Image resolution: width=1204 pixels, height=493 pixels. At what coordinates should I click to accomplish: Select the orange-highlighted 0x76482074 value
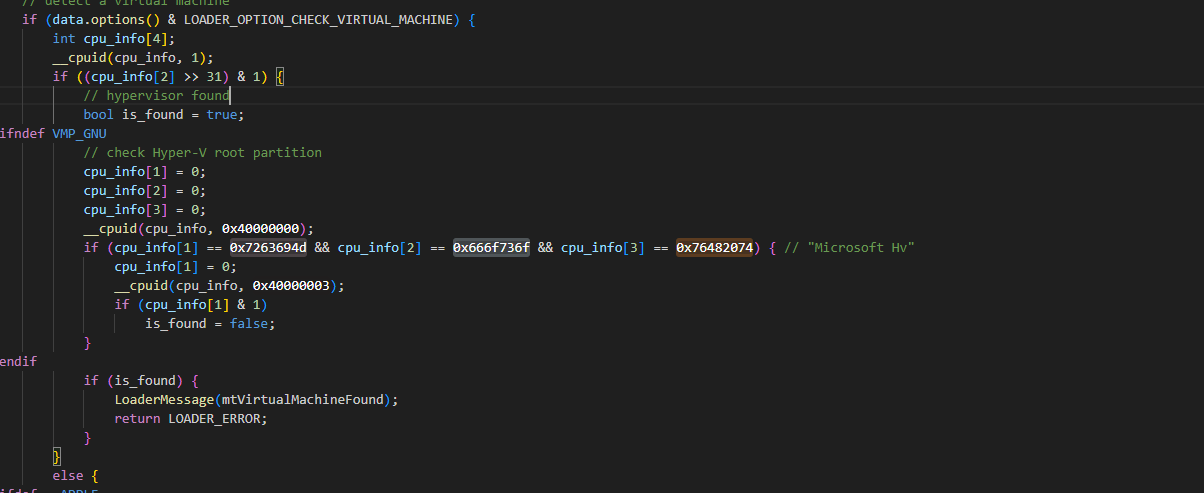714,248
